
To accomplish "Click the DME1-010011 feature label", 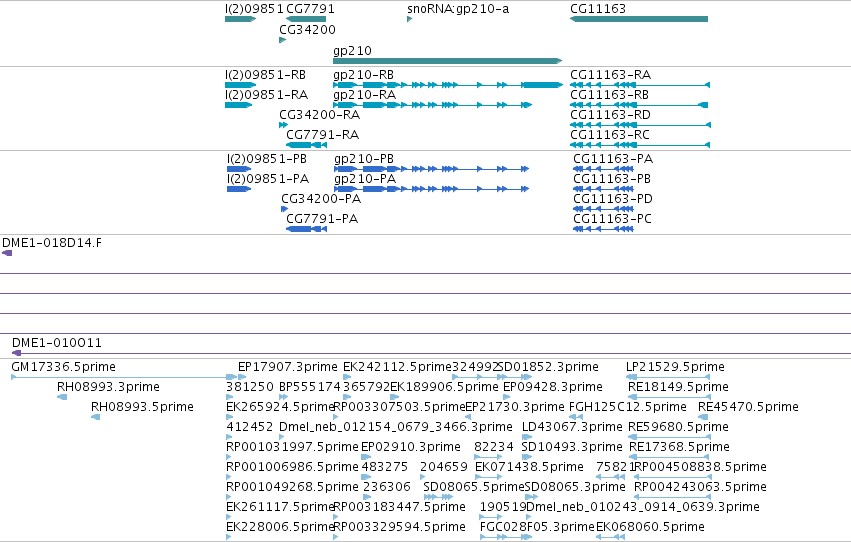I will point(56,342).
